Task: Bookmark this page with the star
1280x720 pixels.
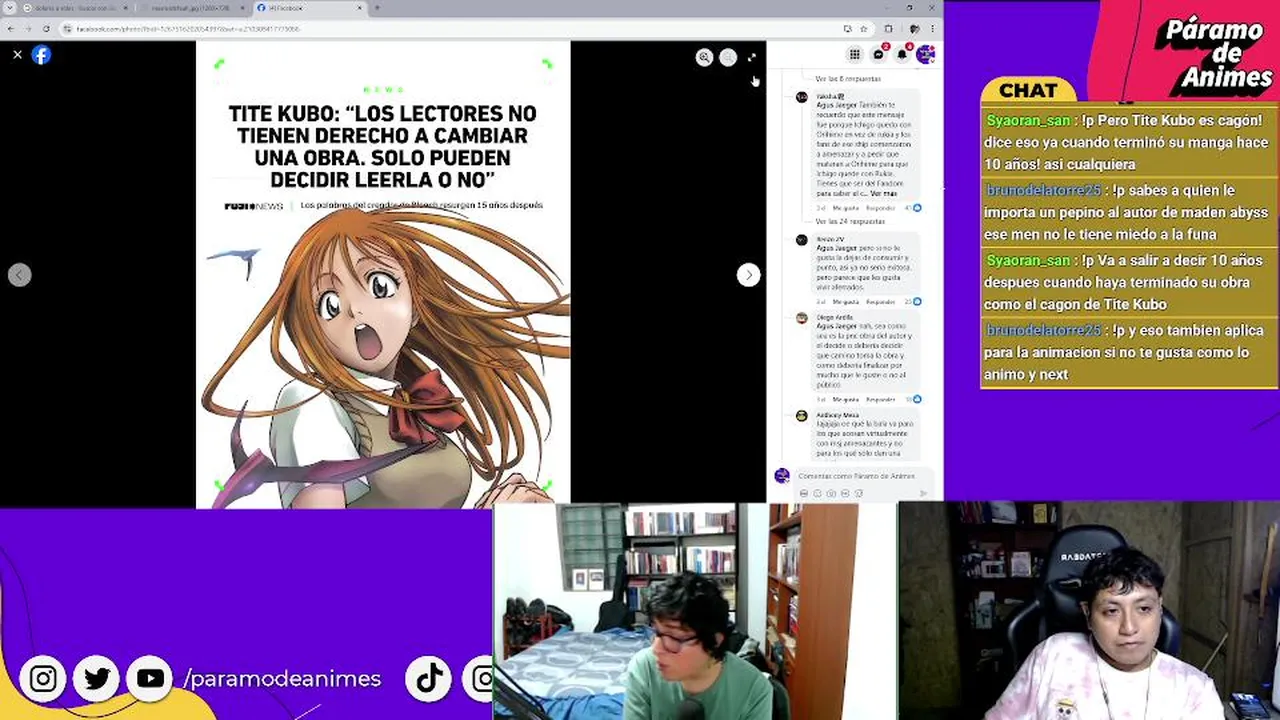Action: [x=864, y=29]
